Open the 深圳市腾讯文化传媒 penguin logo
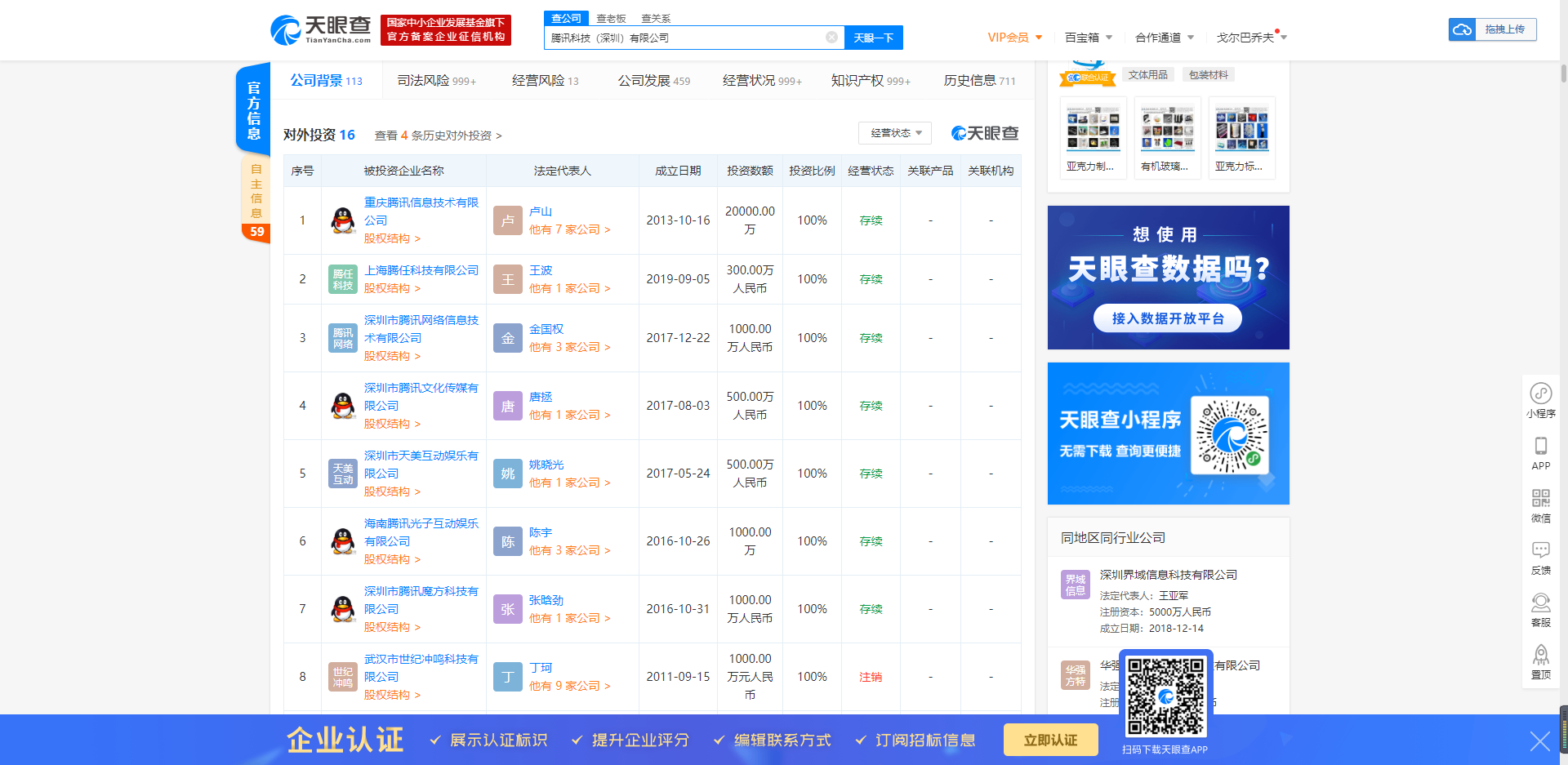 point(343,406)
